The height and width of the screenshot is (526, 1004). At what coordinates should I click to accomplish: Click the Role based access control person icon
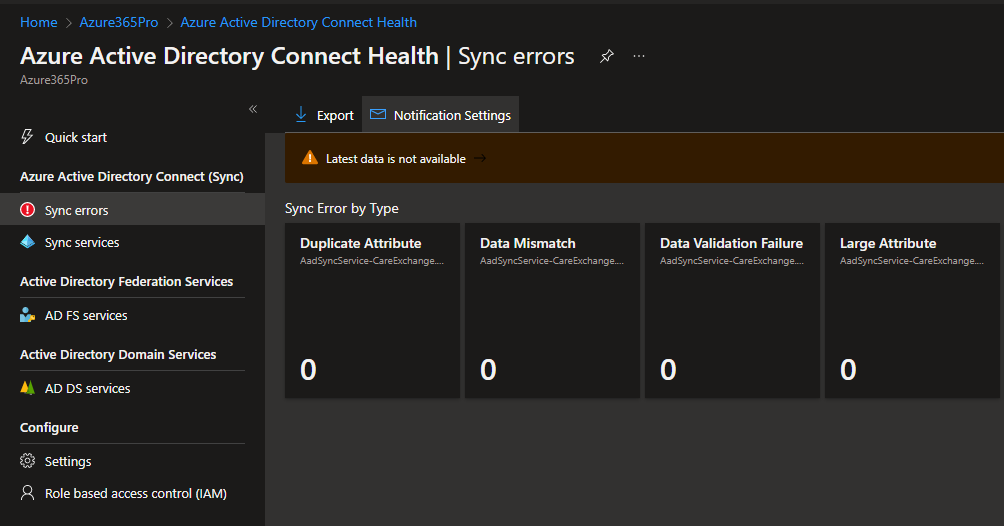(x=28, y=493)
